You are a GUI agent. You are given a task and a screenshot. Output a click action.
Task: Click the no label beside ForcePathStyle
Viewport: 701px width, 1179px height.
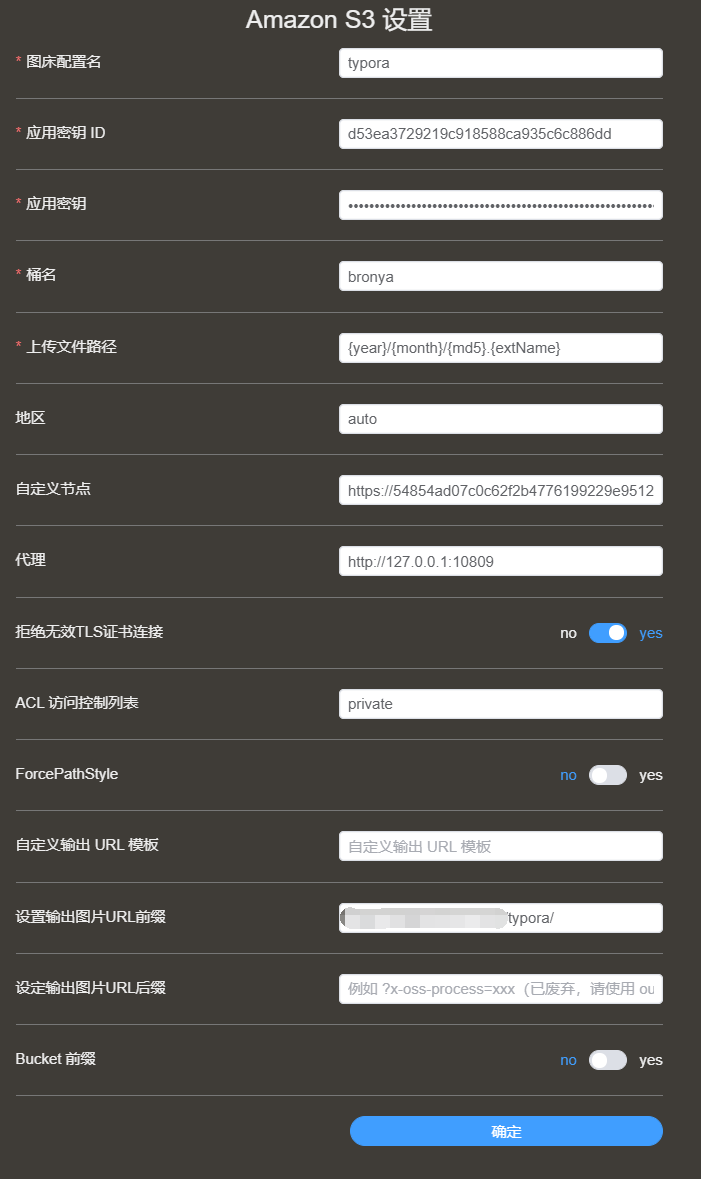pyautogui.click(x=569, y=775)
